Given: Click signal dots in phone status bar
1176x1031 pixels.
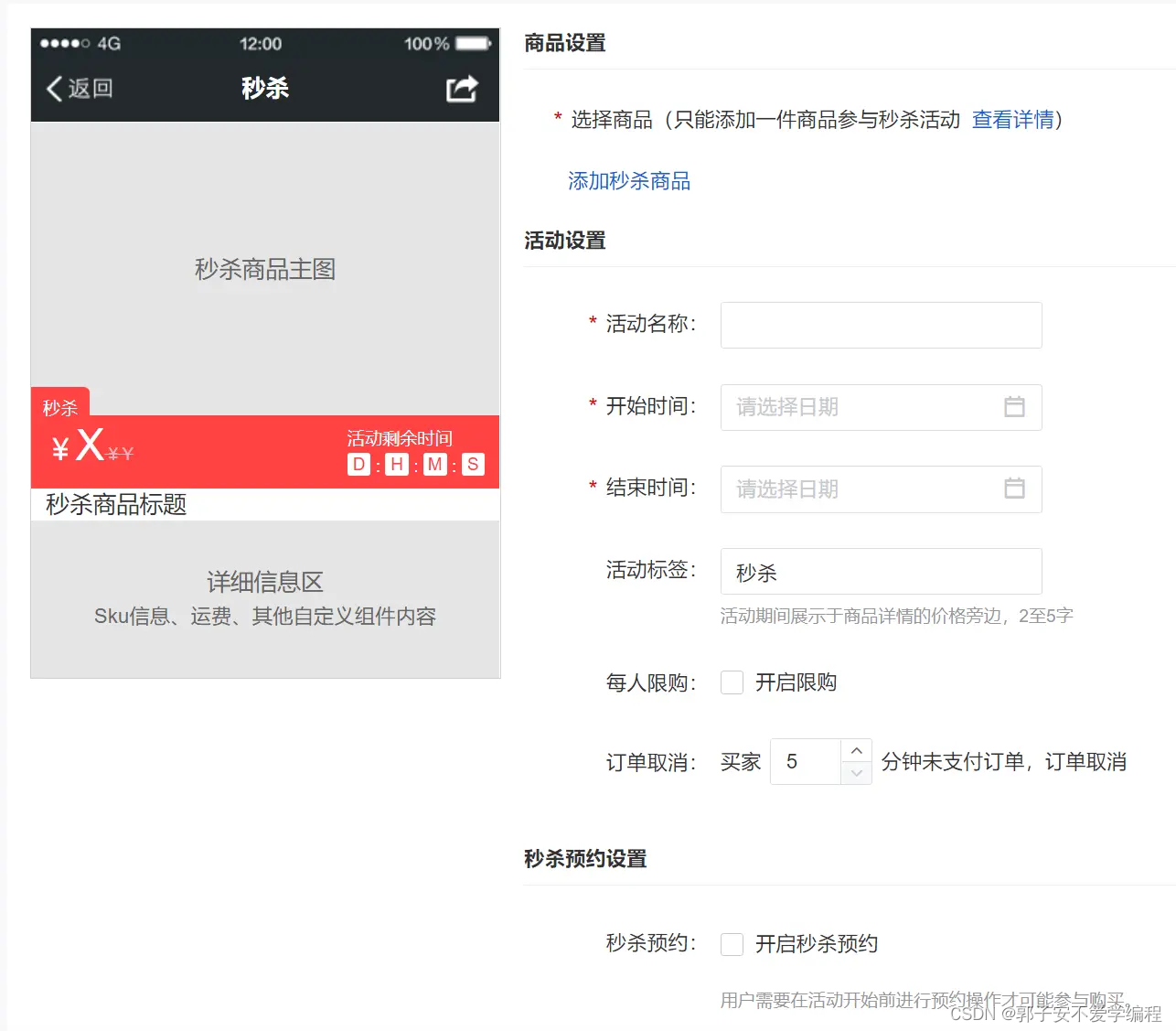Looking at the screenshot, I should click(x=65, y=43).
